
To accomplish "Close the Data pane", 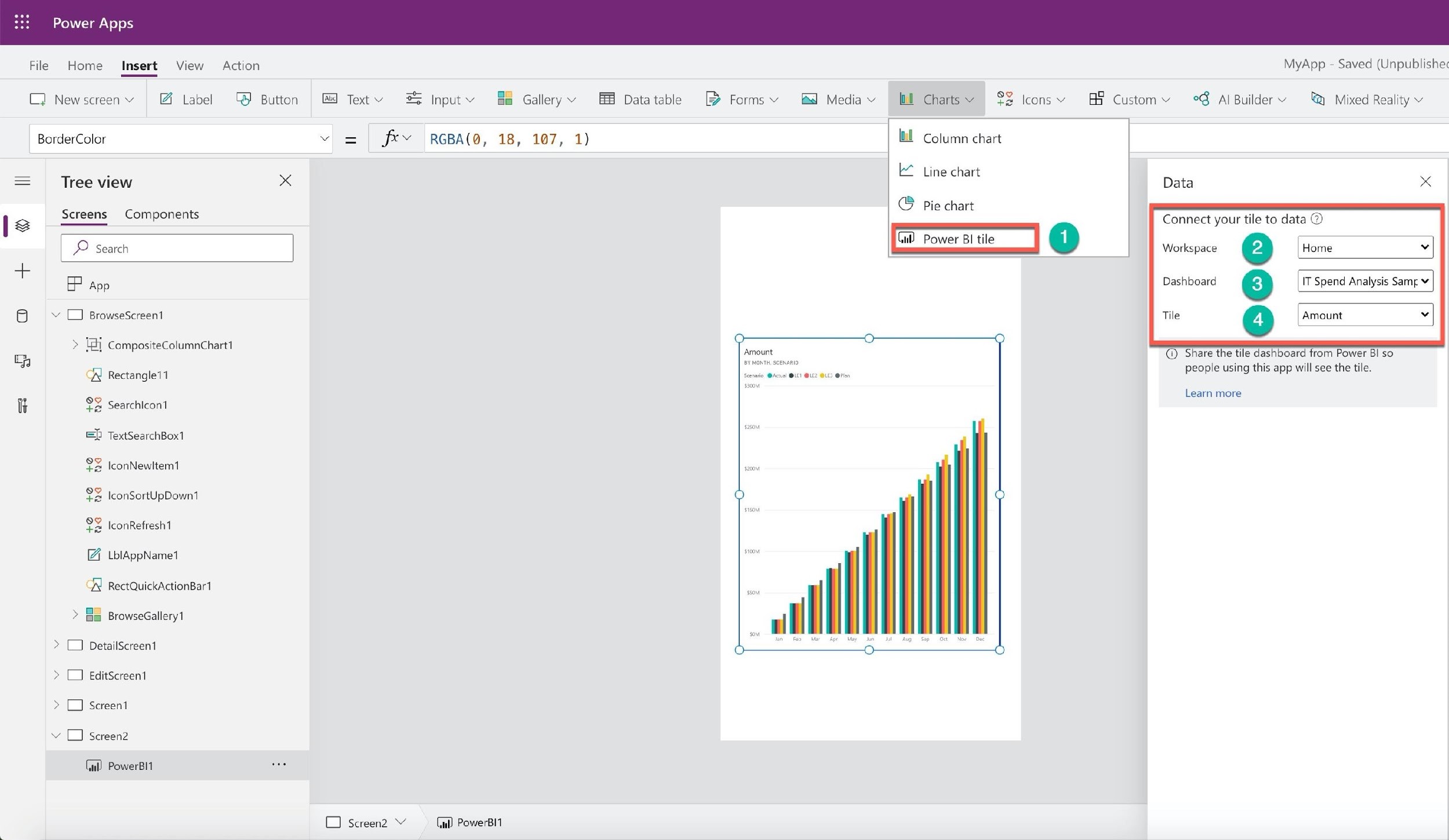I will coord(1425,182).
